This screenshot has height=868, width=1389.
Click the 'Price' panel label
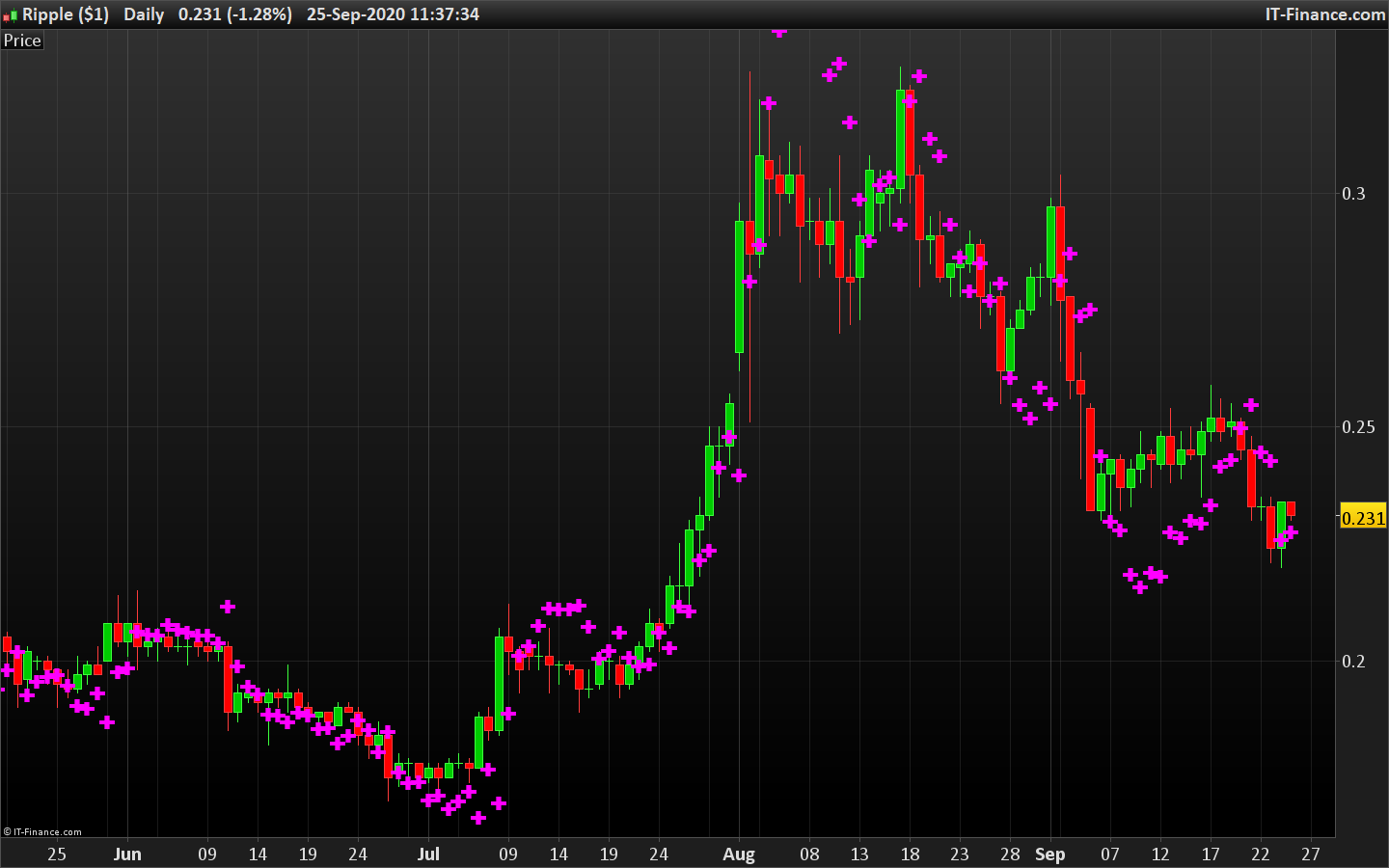[22, 41]
